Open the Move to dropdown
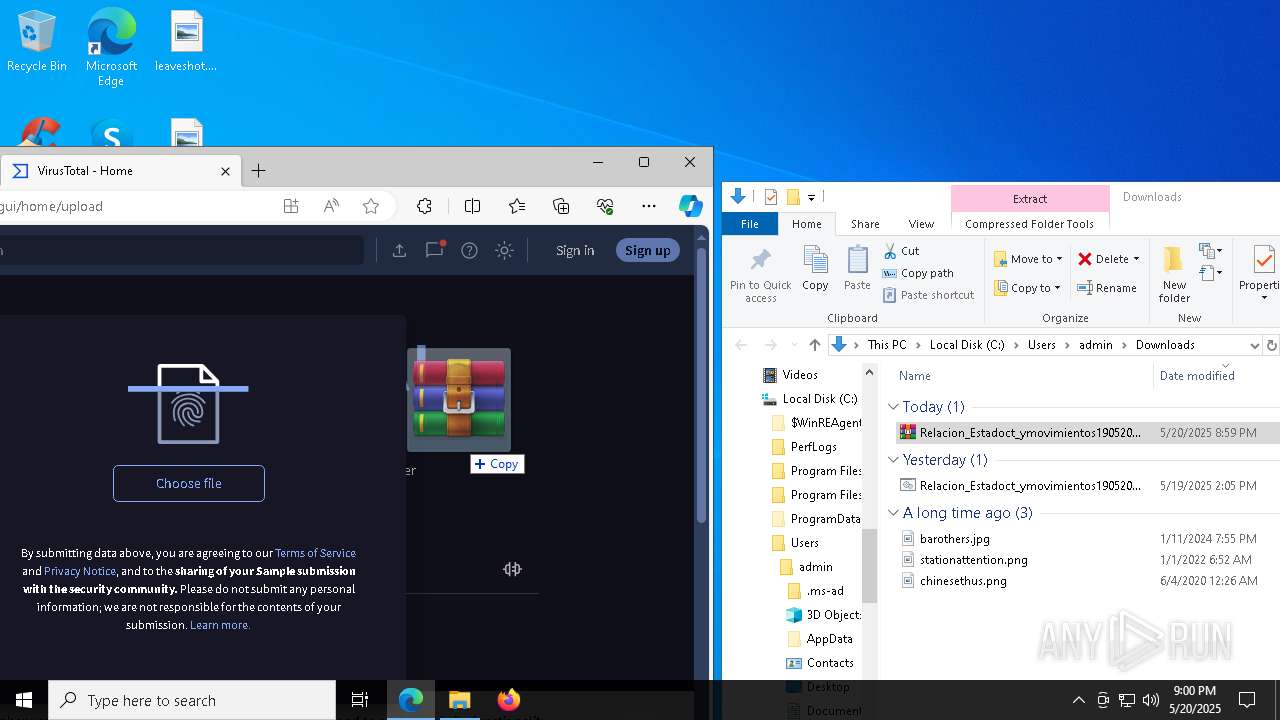 click(1029, 259)
